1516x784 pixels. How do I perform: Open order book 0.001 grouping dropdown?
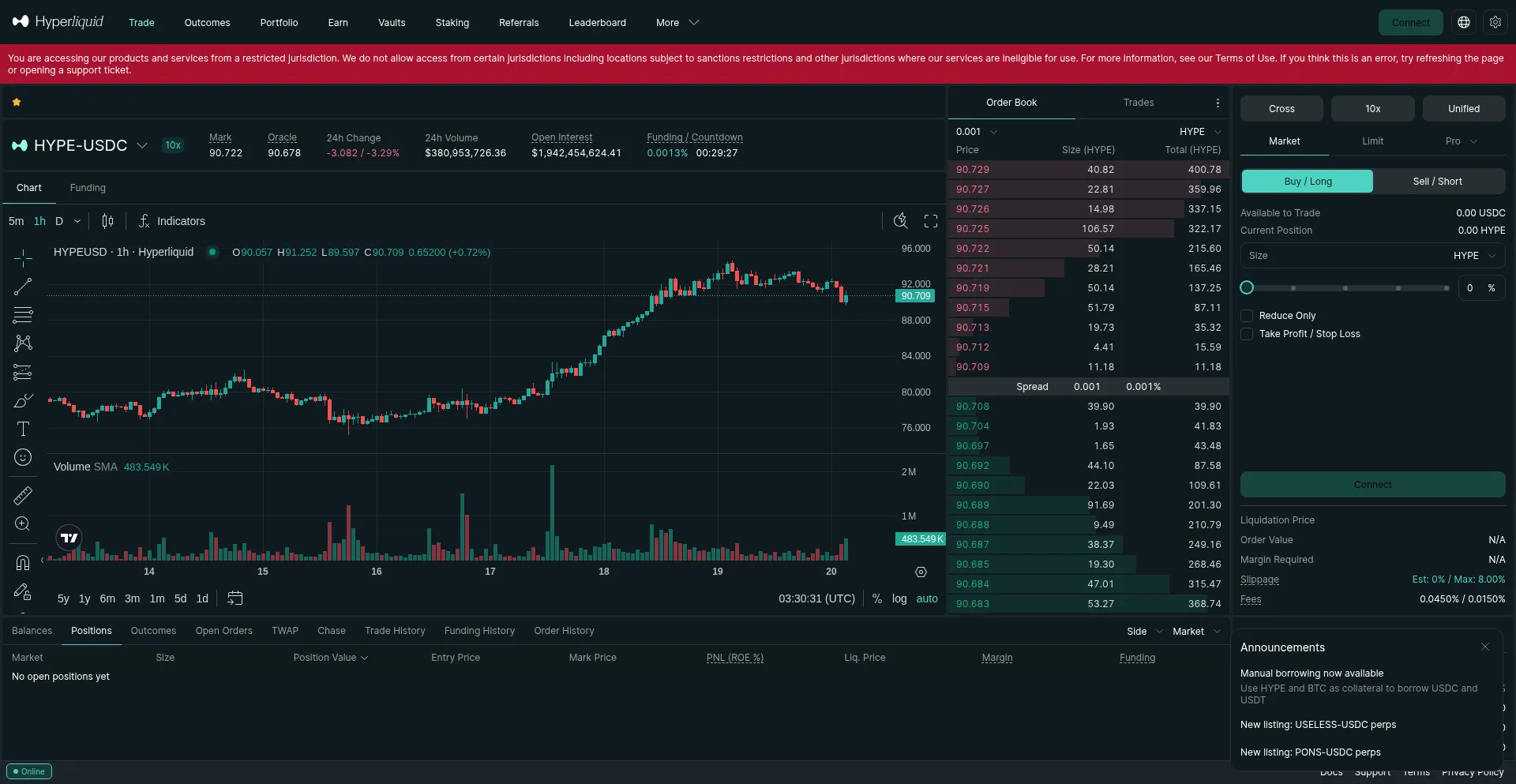click(x=977, y=132)
